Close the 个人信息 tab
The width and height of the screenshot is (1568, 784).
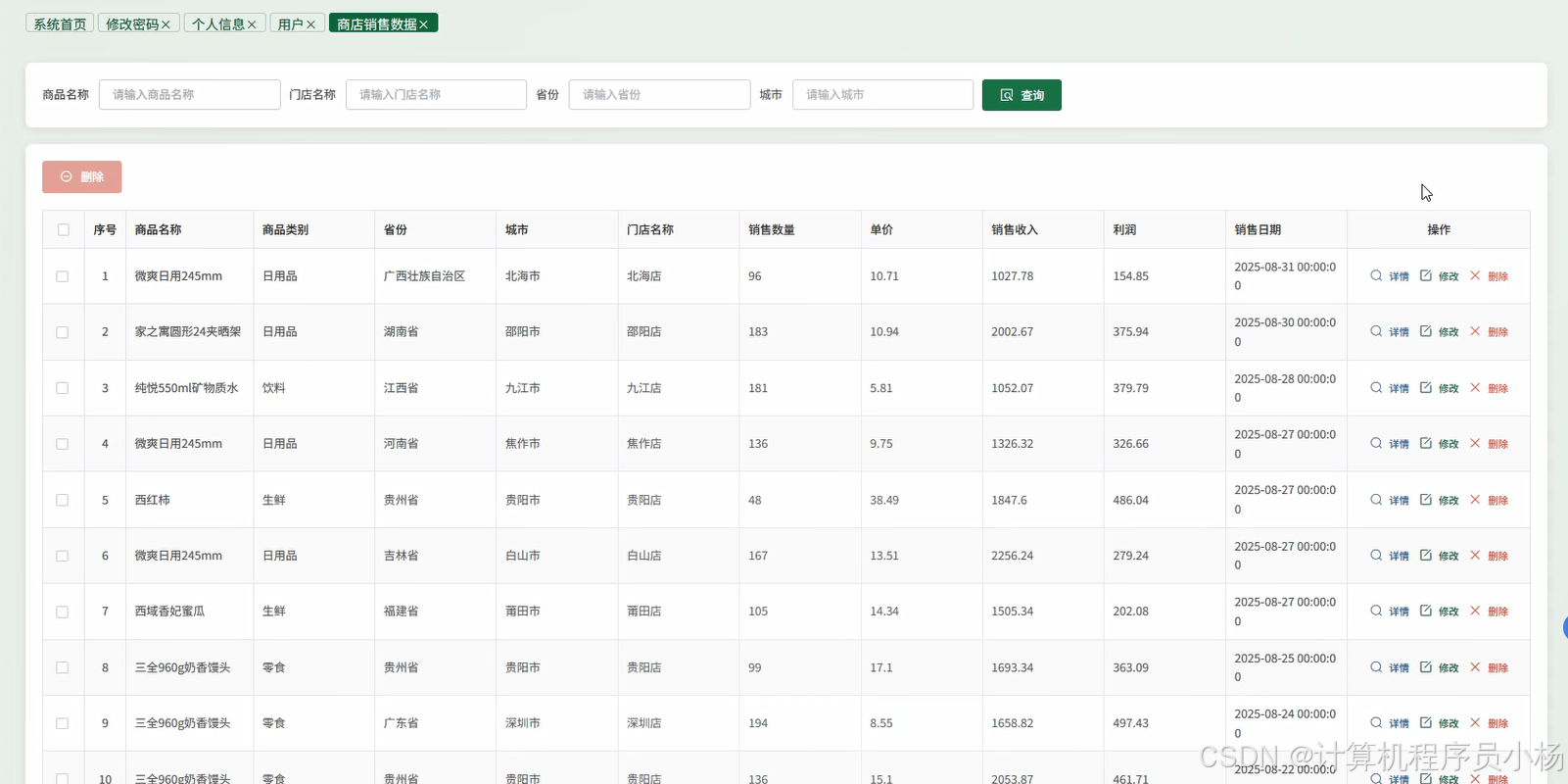[252, 24]
